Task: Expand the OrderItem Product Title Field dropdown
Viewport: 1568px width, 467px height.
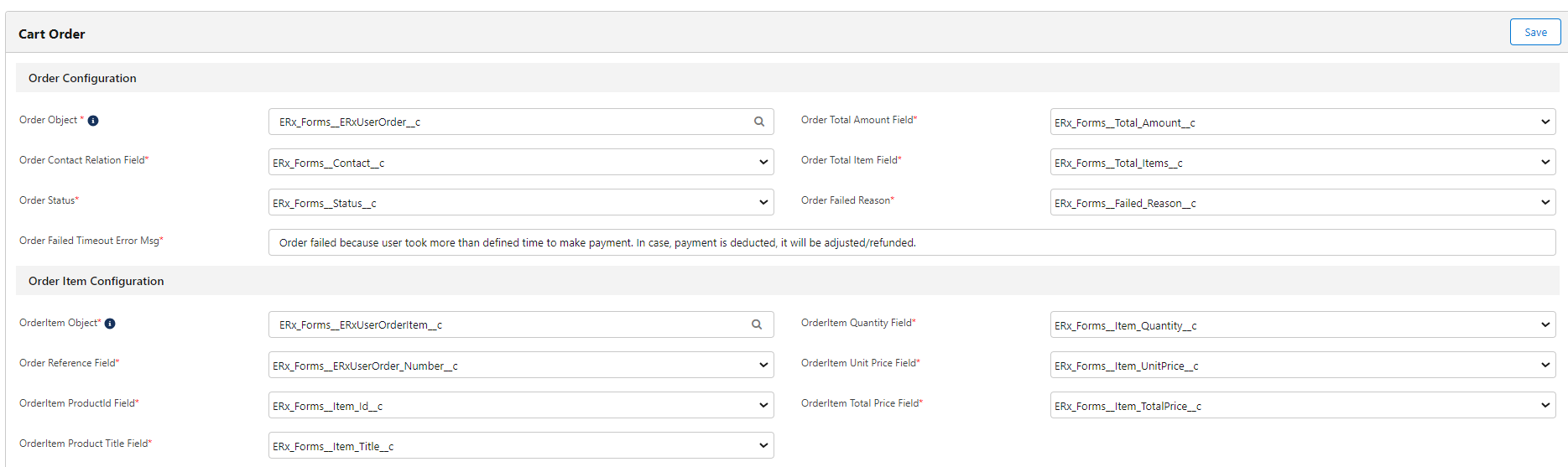Action: [x=520, y=446]
